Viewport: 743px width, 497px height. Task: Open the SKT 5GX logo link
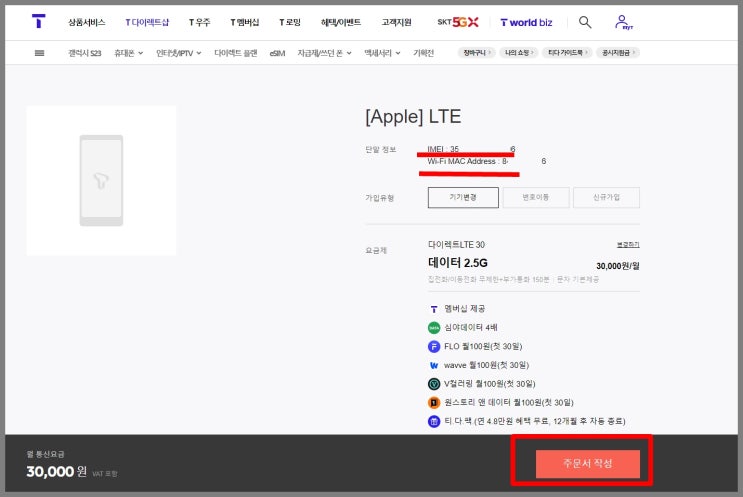pyautogui.click(x=458, y=22)
